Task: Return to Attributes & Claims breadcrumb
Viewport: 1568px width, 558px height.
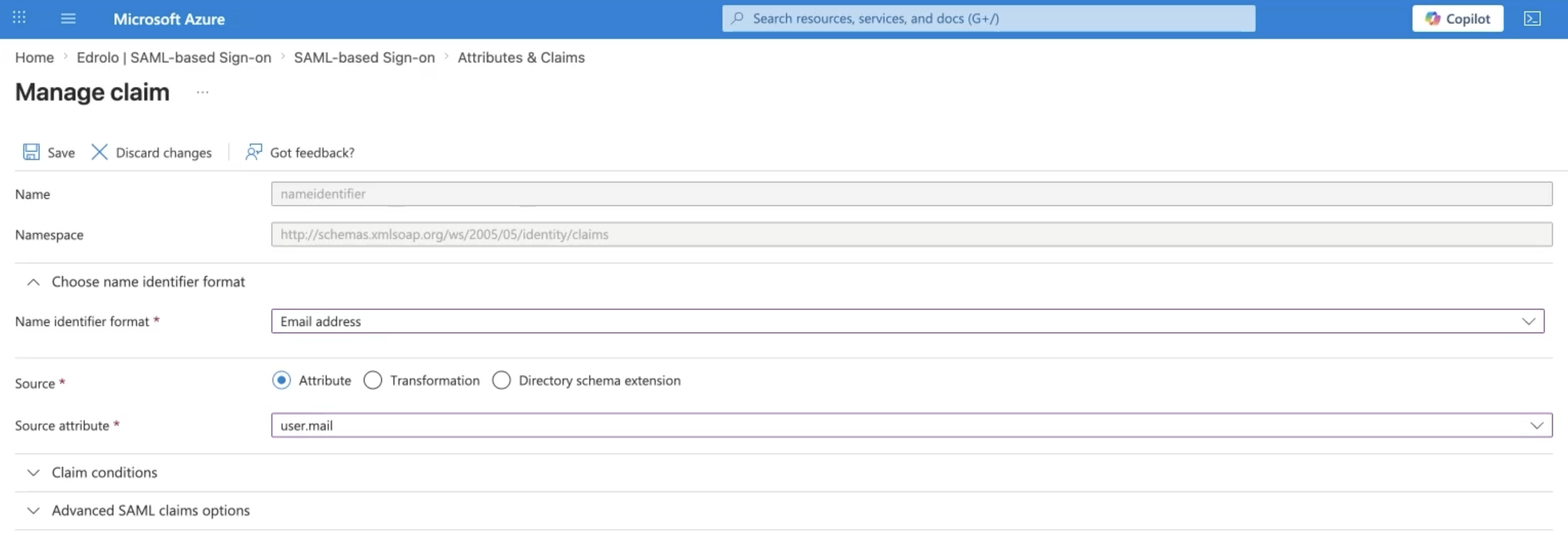Action: pos(521,57)
